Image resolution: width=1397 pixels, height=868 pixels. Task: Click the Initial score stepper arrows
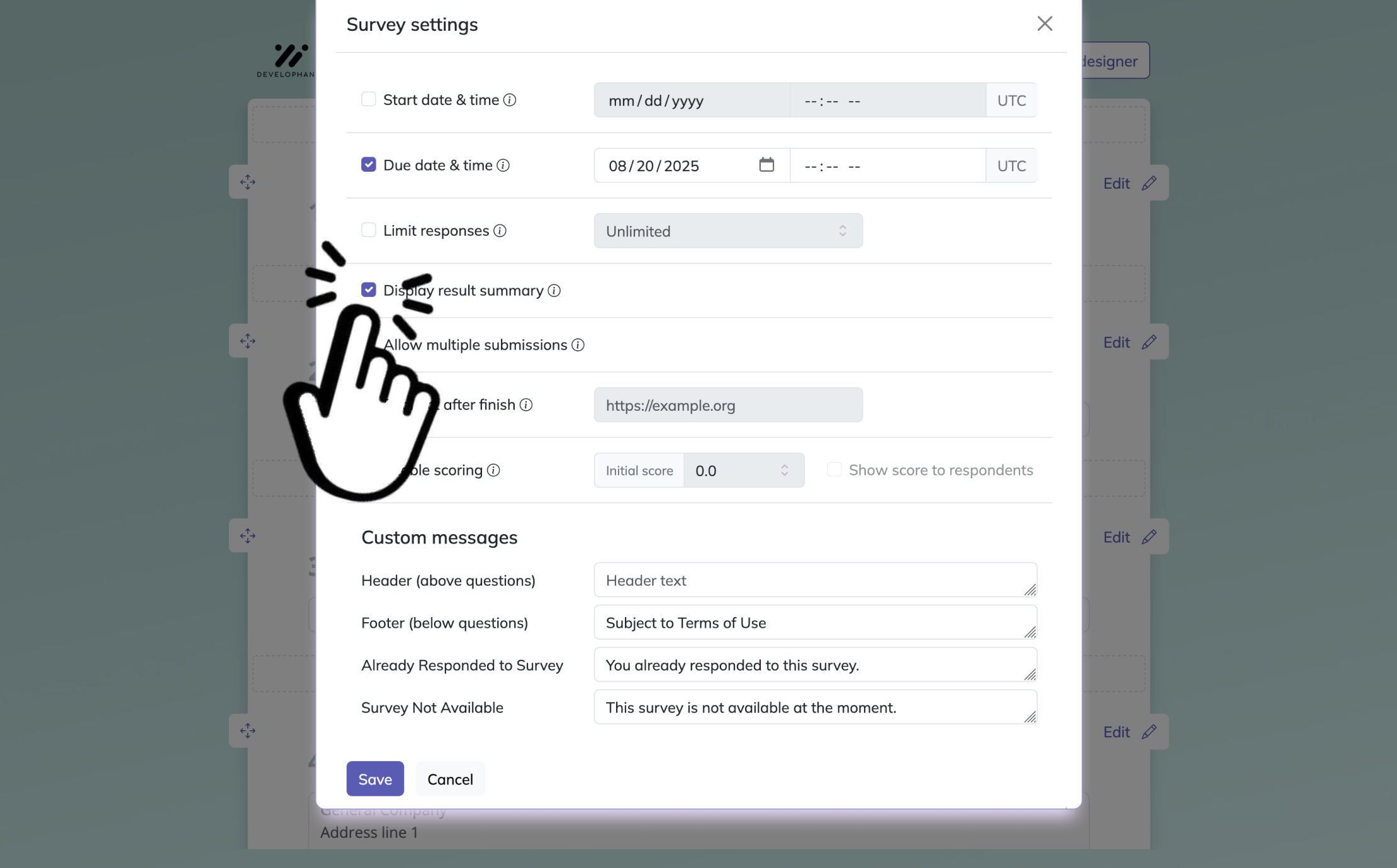[784, 470]
